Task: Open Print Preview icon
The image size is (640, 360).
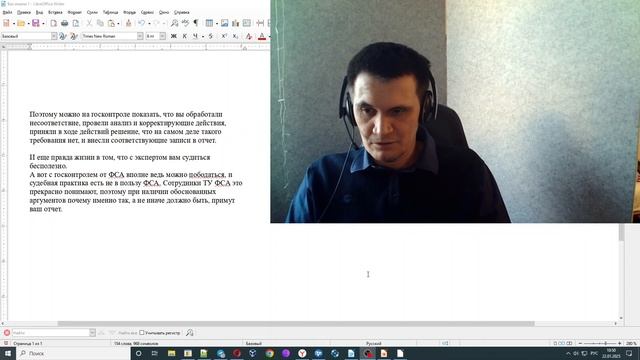Action: [76, 23]
